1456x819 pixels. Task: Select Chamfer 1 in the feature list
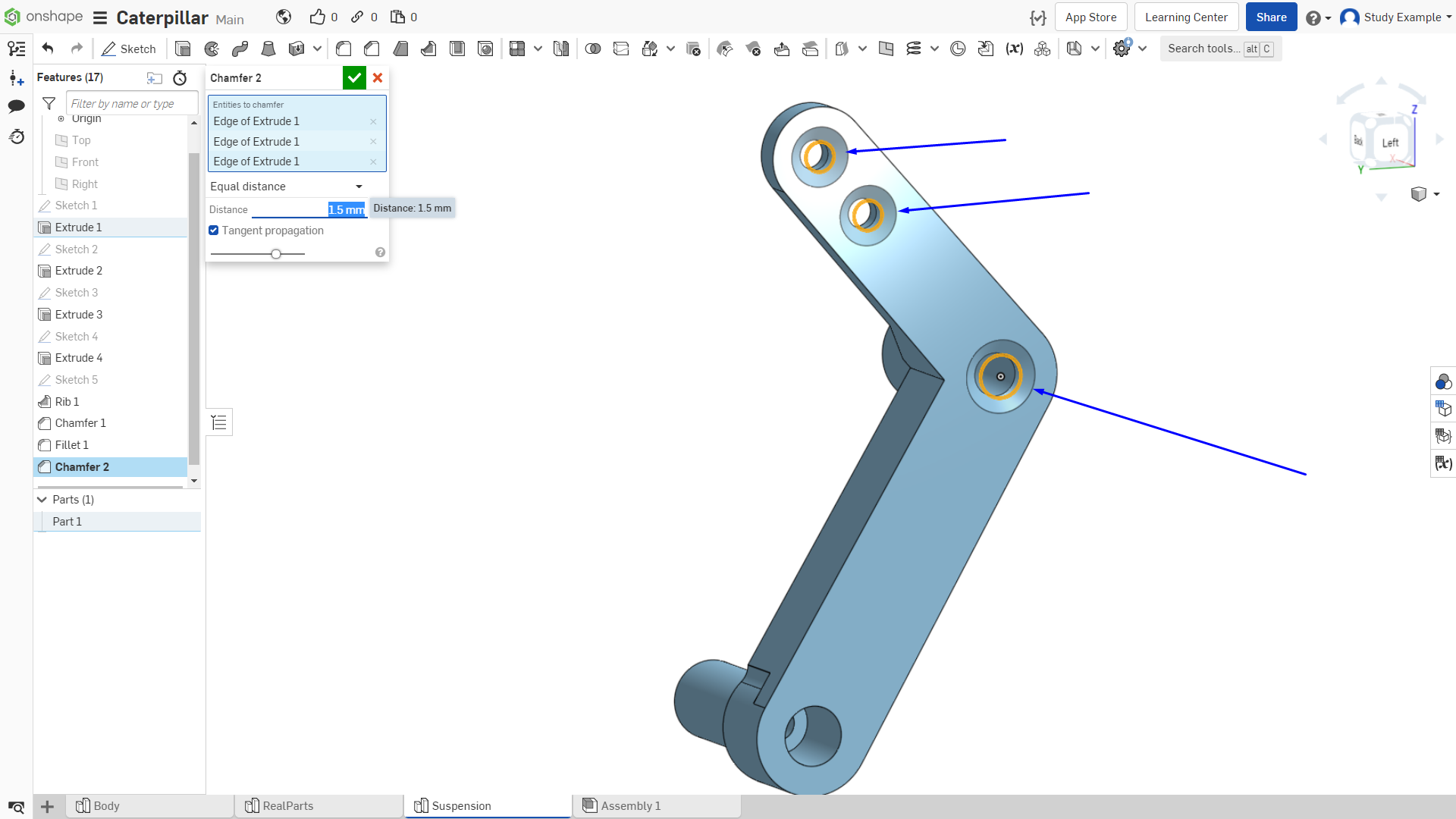[111, 423]
